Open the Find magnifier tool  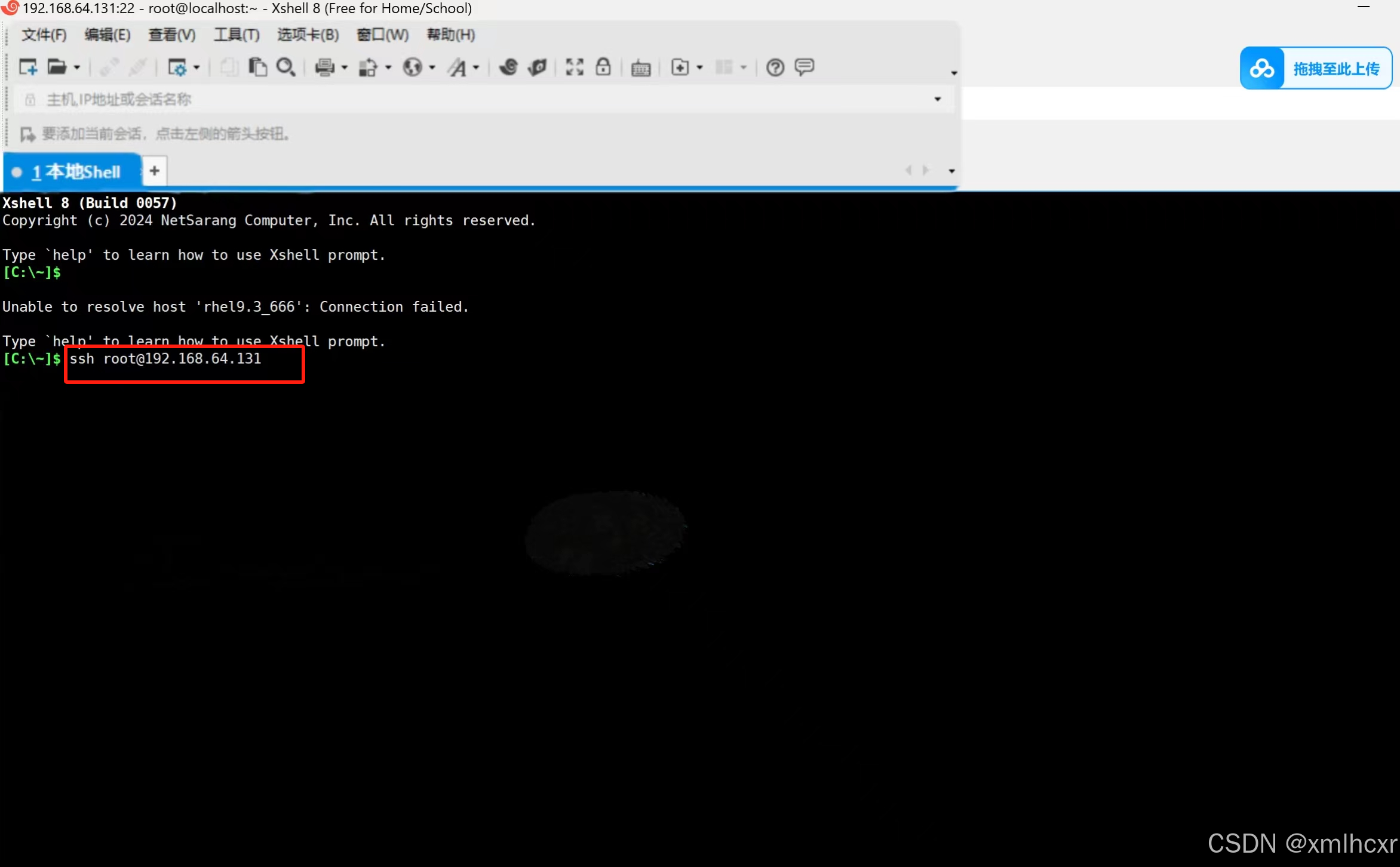[285, 67]
